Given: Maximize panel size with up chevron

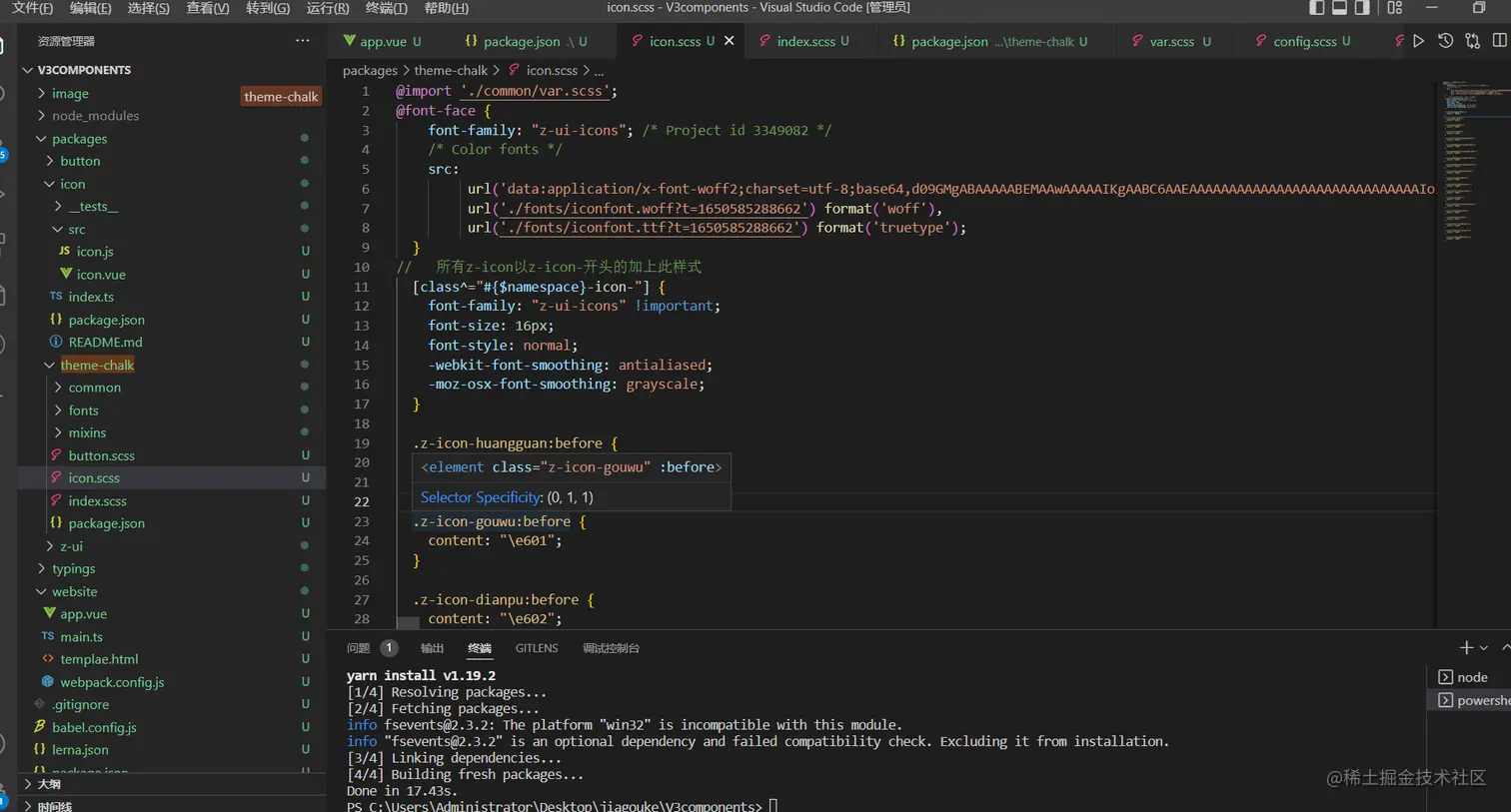Looking at the screenshot, I should [1505, 648].
